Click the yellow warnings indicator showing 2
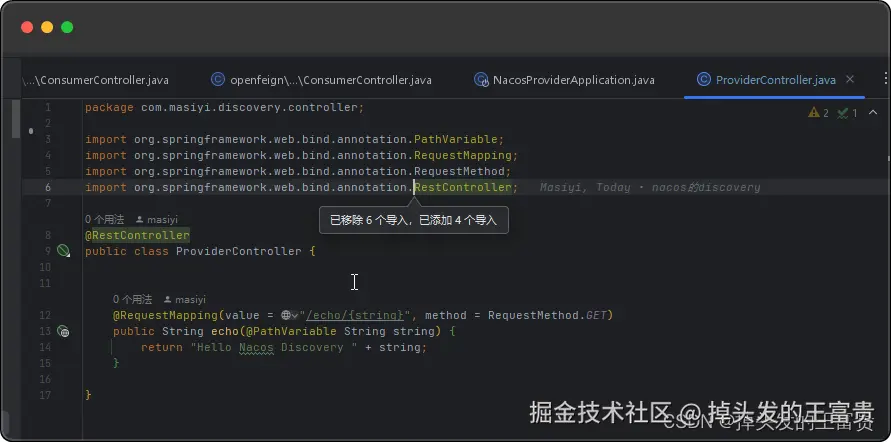The image size is (891, 442). coord(818,113)
